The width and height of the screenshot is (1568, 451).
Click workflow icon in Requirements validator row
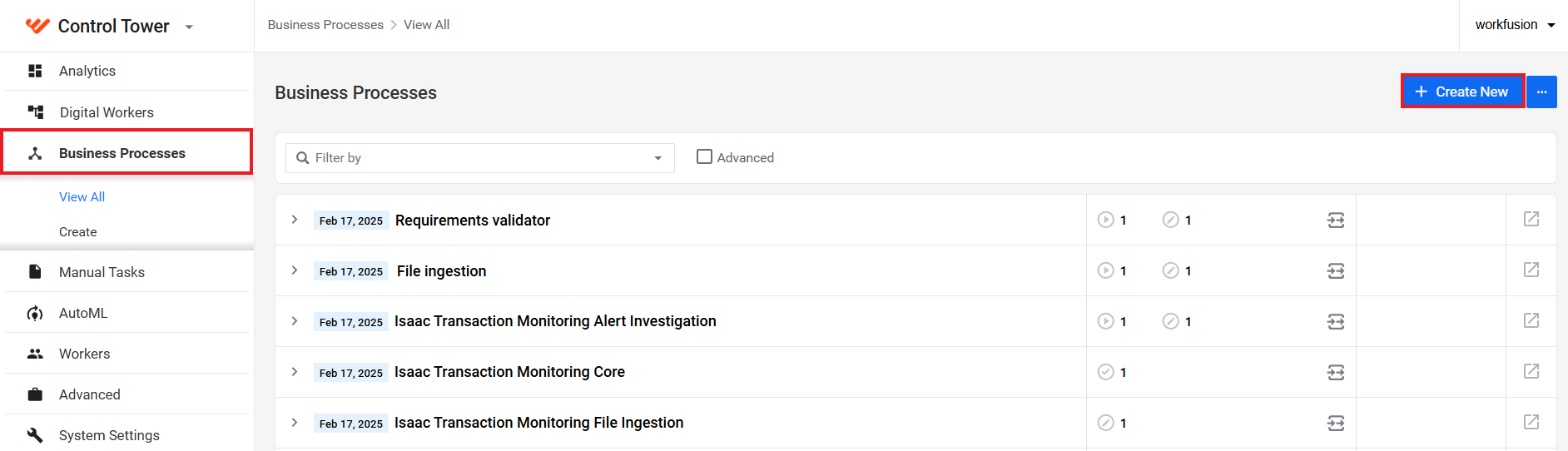click(x=1335, y=221)
